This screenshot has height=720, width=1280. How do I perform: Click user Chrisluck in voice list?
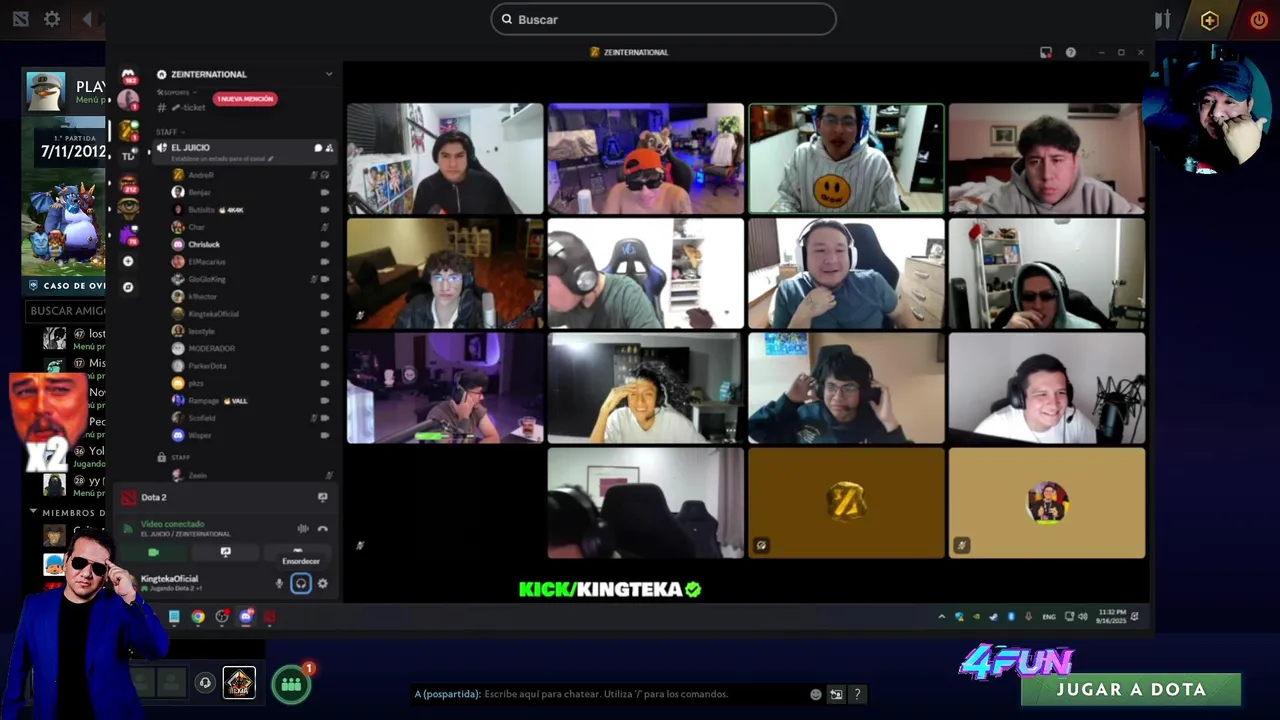tap(203, 244)
